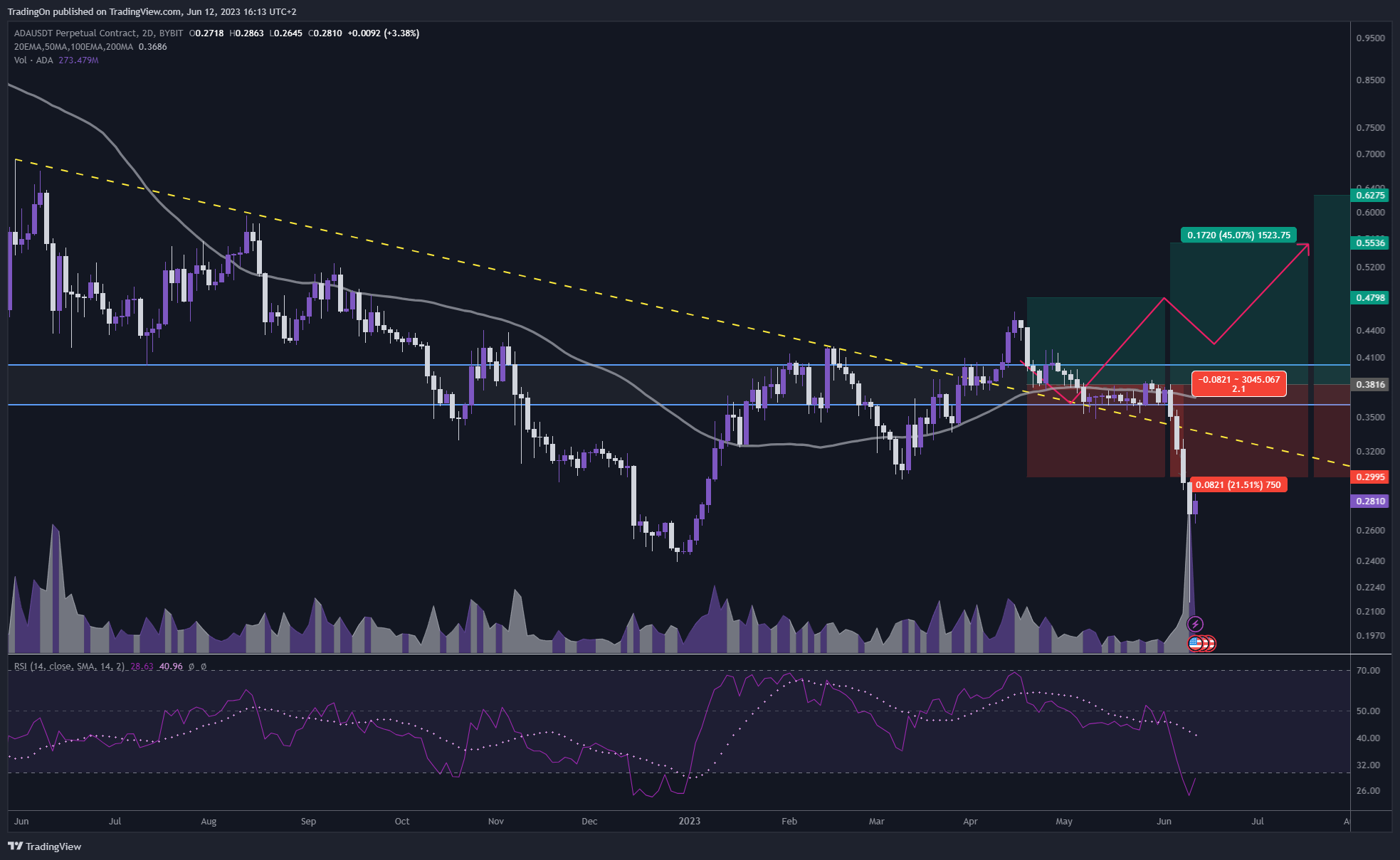Click the Dec label on the time axis
Viewport: 1400px width, 860px height.
coord(589,821)
